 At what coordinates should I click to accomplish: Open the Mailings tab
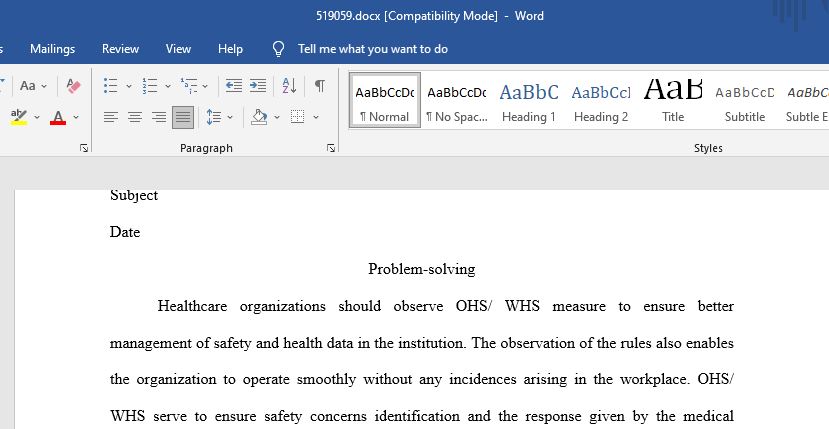click(x=52, y=49)
